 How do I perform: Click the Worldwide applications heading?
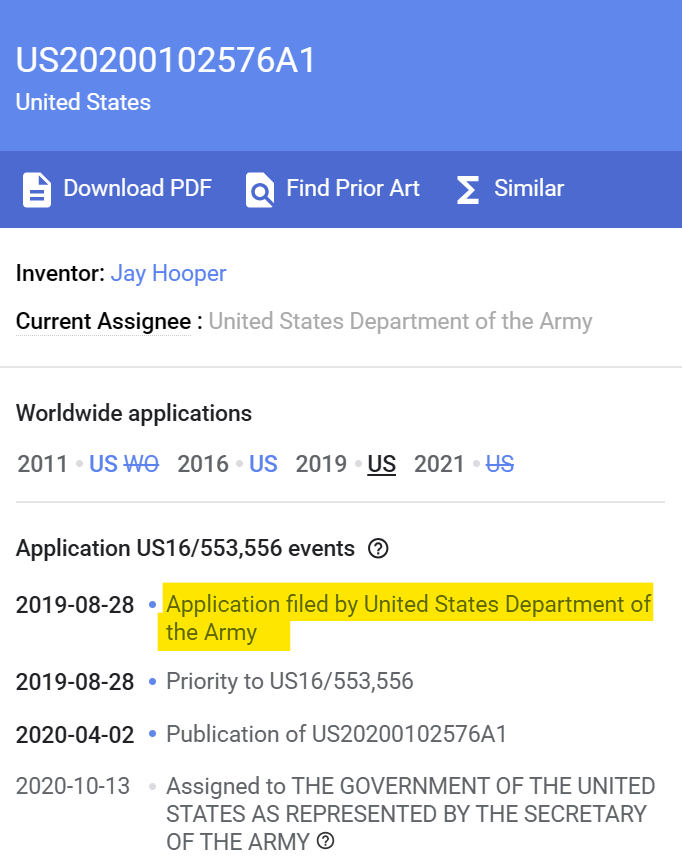point(134,413)
